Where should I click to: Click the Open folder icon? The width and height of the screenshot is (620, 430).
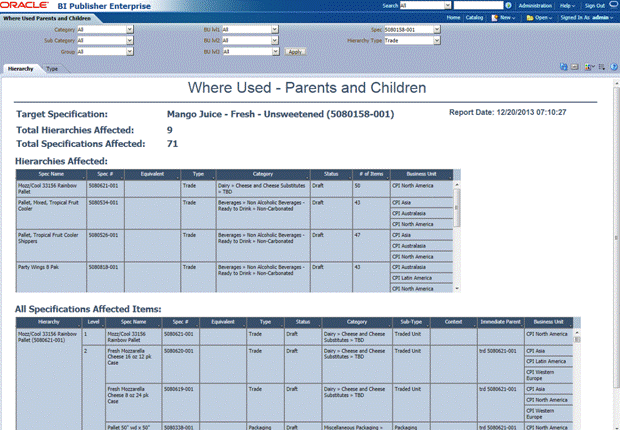coord(530,18)
